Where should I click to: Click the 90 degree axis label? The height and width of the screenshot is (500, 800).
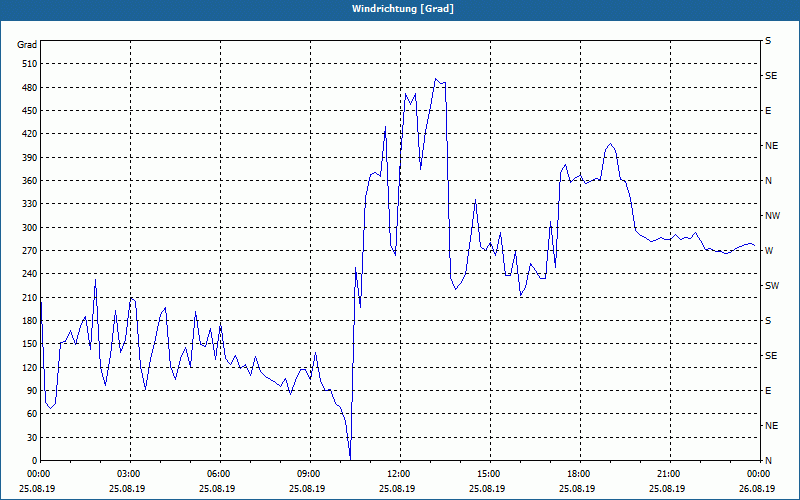pyautogui.click(x=32, y=391)
